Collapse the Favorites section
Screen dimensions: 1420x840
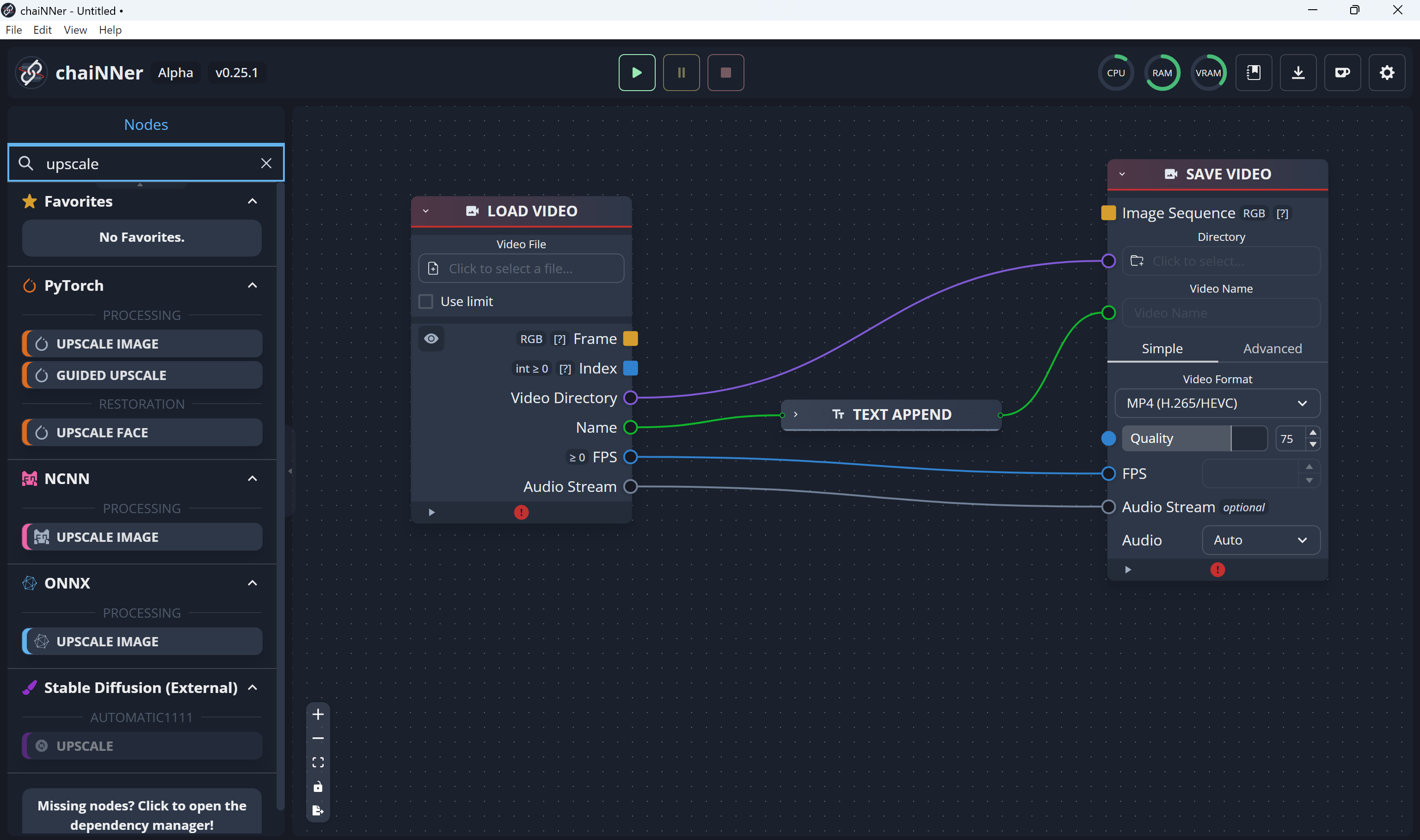(x=252, y=202)
